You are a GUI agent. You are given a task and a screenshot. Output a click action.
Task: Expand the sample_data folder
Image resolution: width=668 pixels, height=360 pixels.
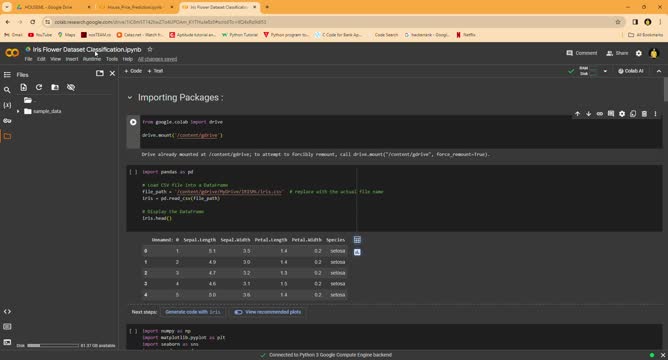(x=18, y=111)
